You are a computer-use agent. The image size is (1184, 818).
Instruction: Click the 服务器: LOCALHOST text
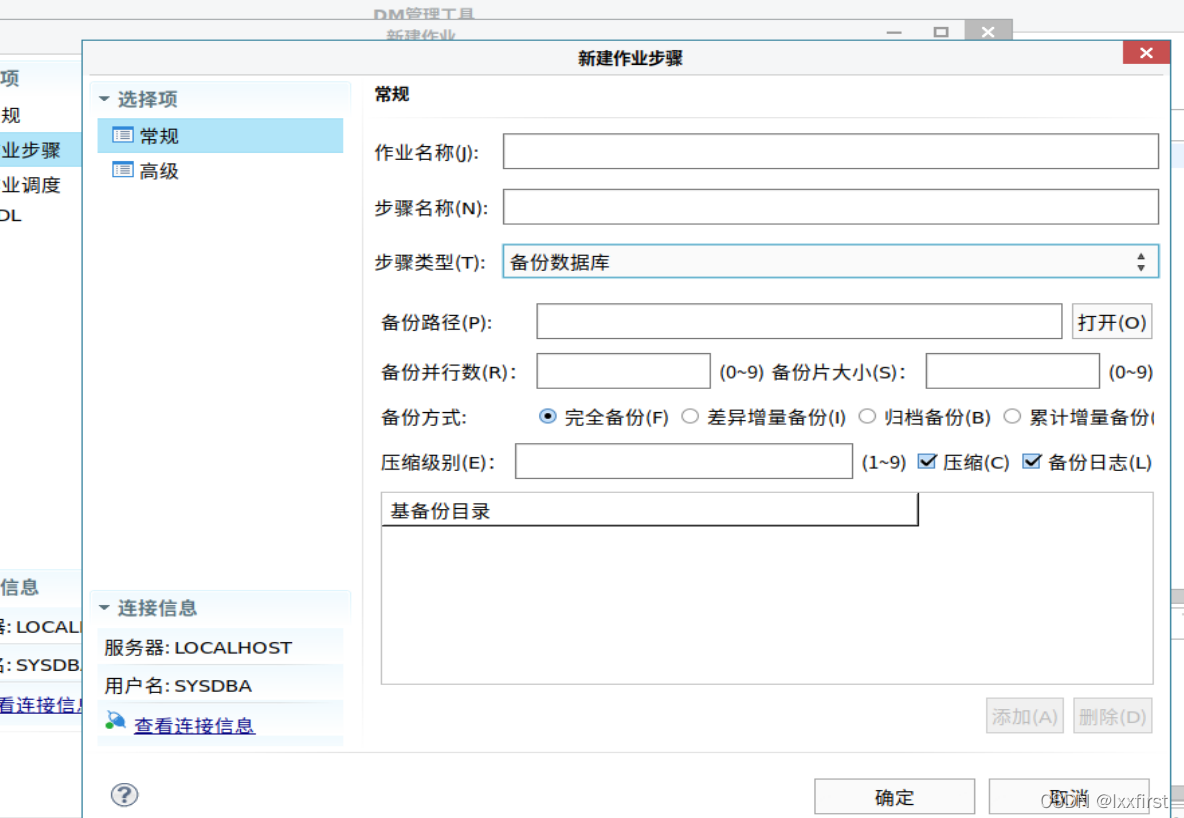(199, 648)
